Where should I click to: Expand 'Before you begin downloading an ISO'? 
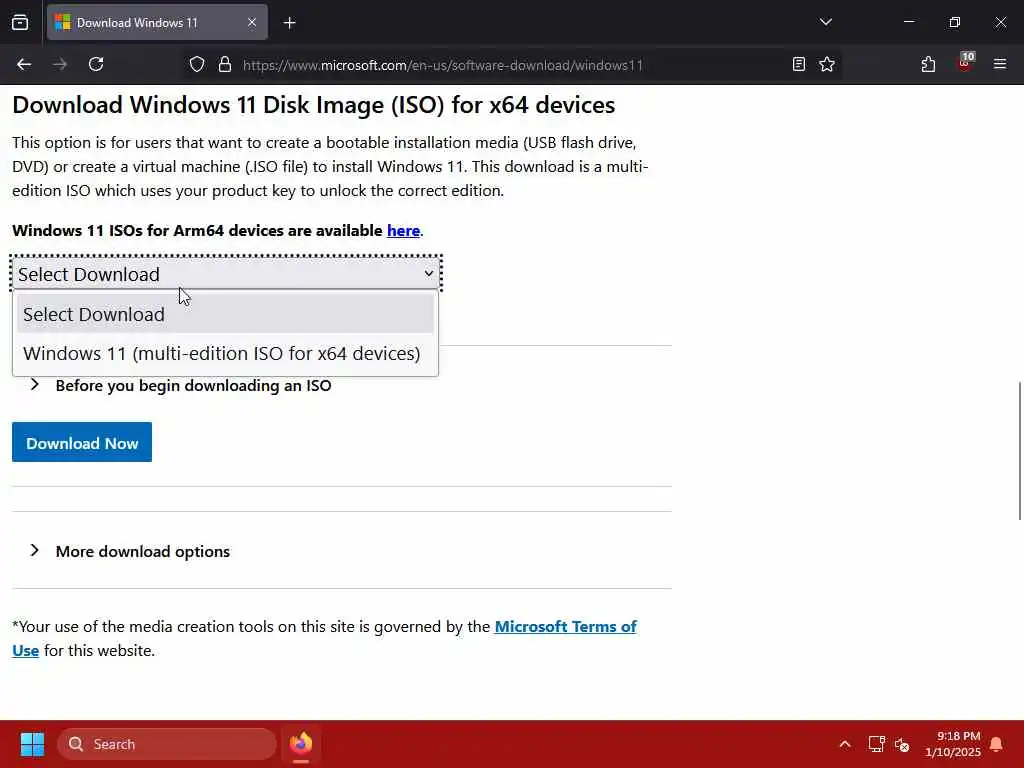click(x=193, y=385)
